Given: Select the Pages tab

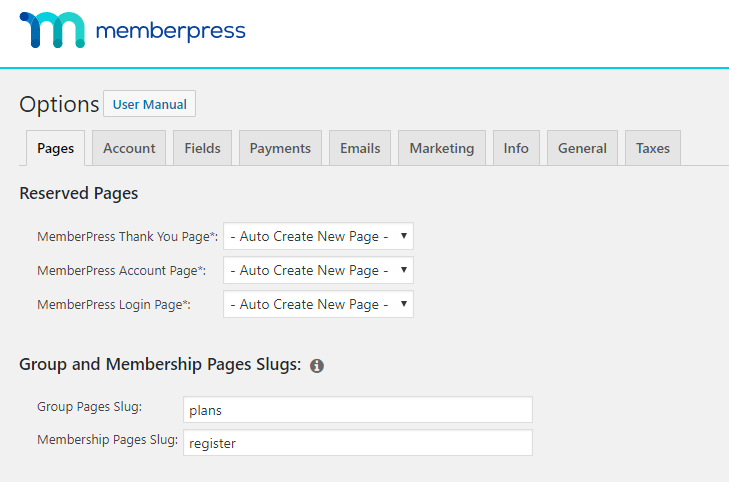Looking at the screenshot, I should coord(55,148).
